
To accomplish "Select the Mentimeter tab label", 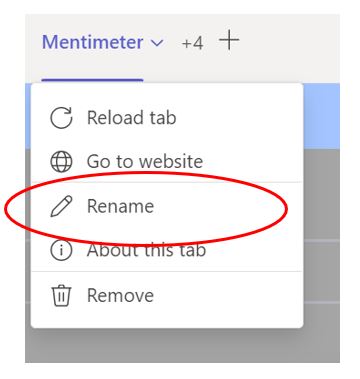I will click(x=93, y=42).
